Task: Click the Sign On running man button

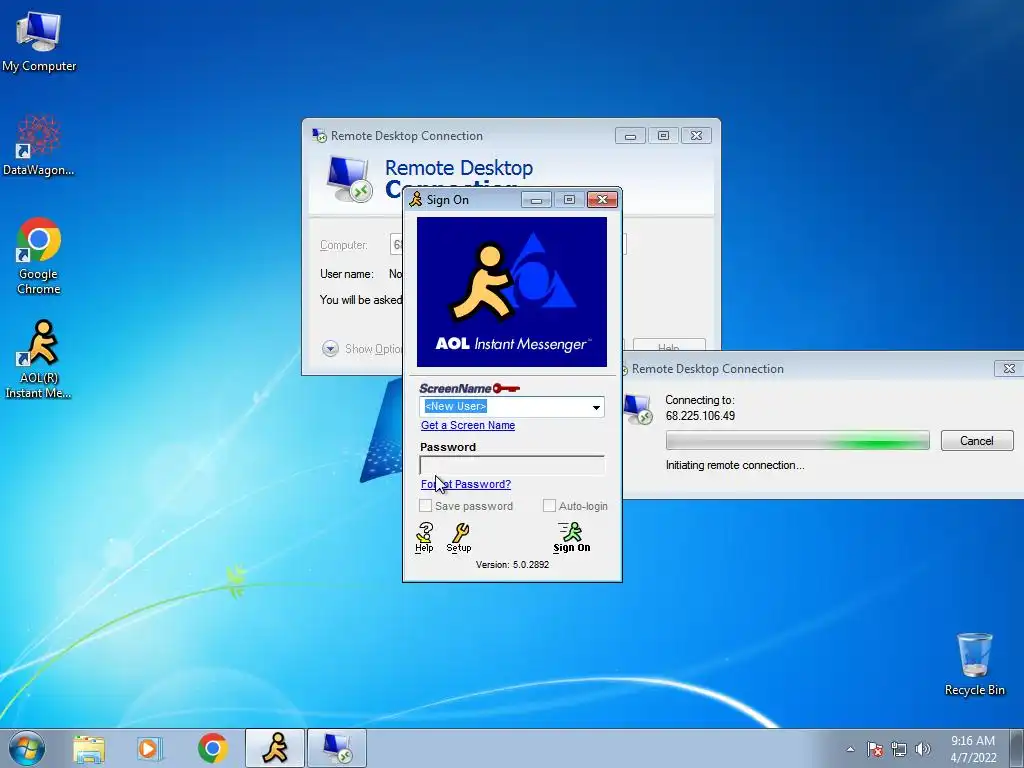Action: click(x=571, y=537)
